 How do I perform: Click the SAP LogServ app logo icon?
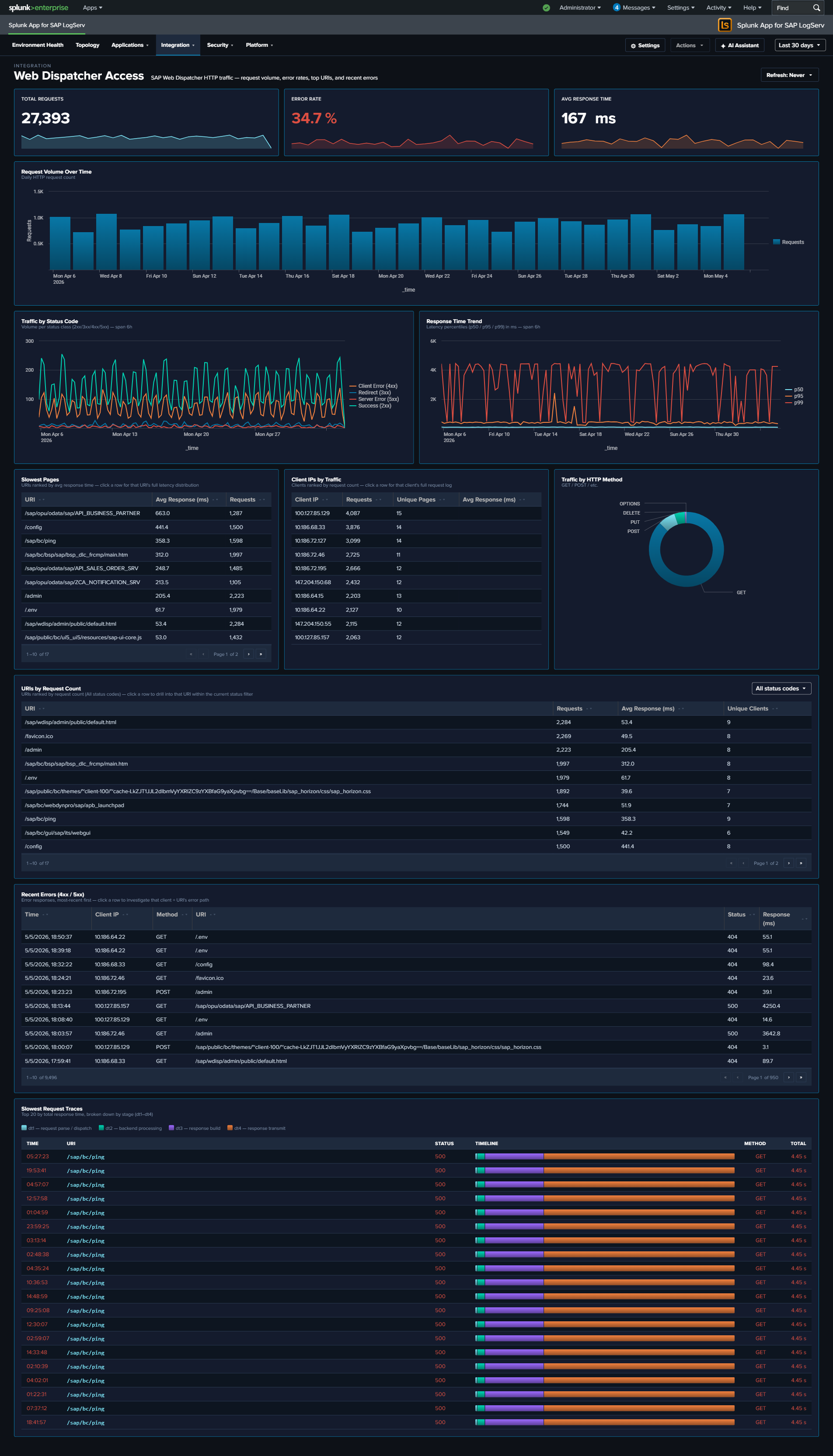click(x=724, y=24)
